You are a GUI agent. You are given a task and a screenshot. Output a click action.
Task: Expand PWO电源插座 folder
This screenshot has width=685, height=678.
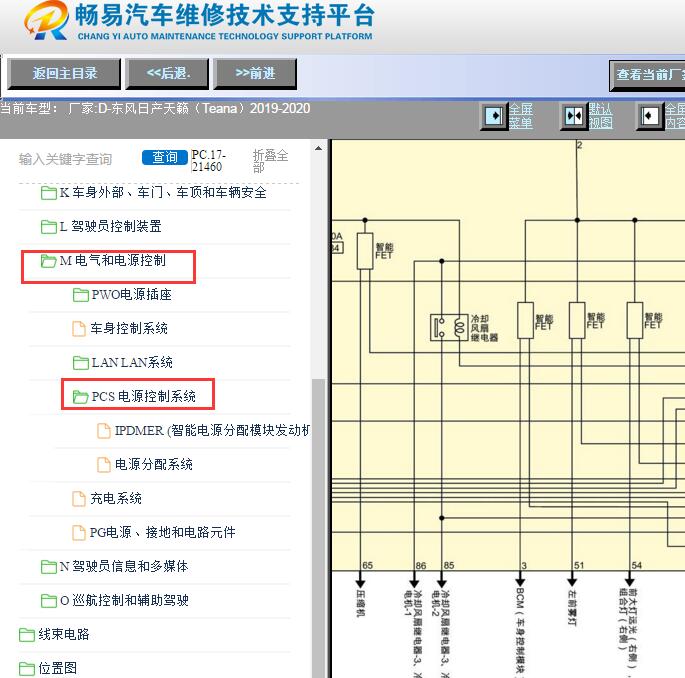click(131, 294)
